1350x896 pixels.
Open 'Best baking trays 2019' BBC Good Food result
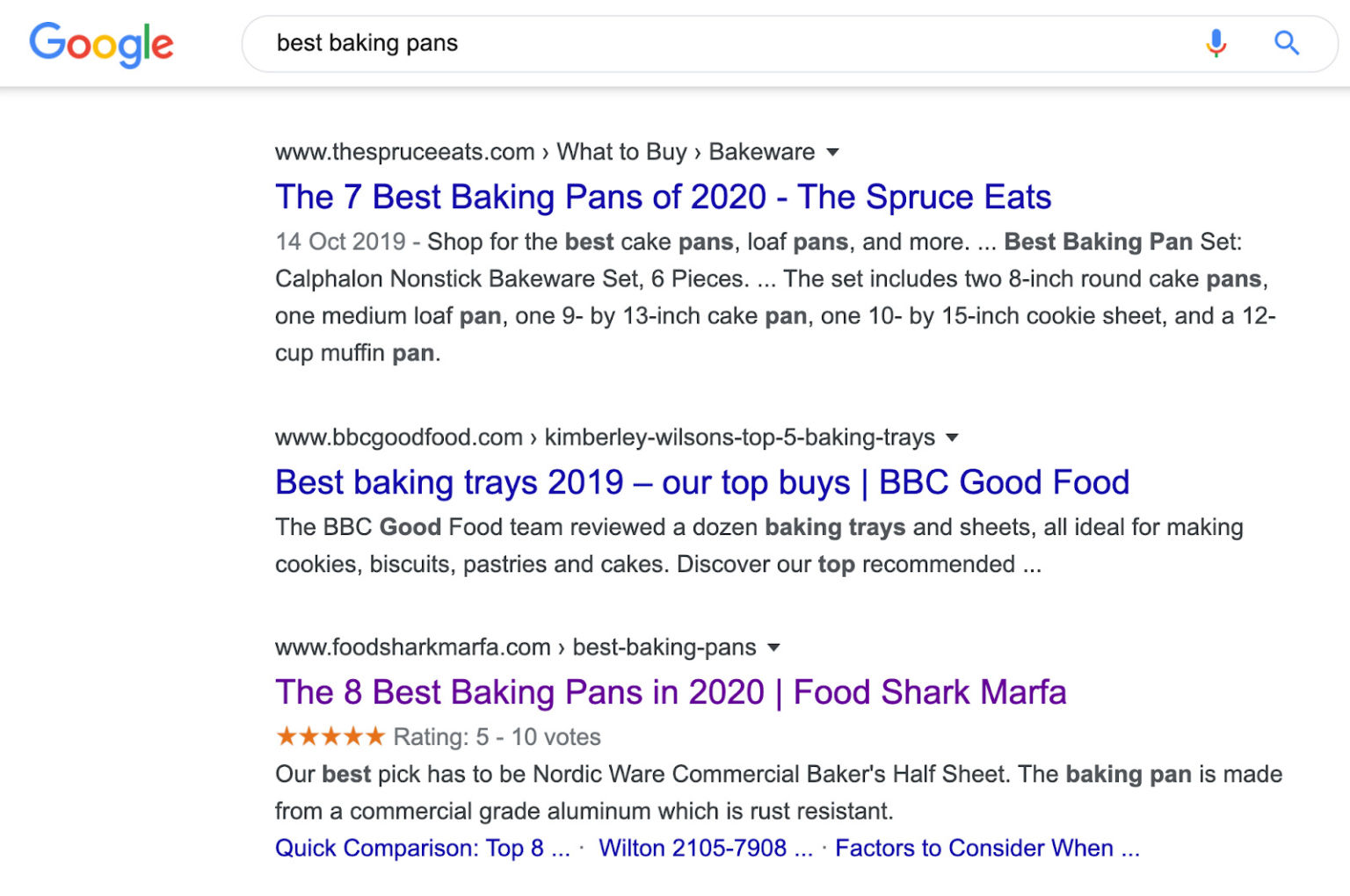[x=701, y=482]
